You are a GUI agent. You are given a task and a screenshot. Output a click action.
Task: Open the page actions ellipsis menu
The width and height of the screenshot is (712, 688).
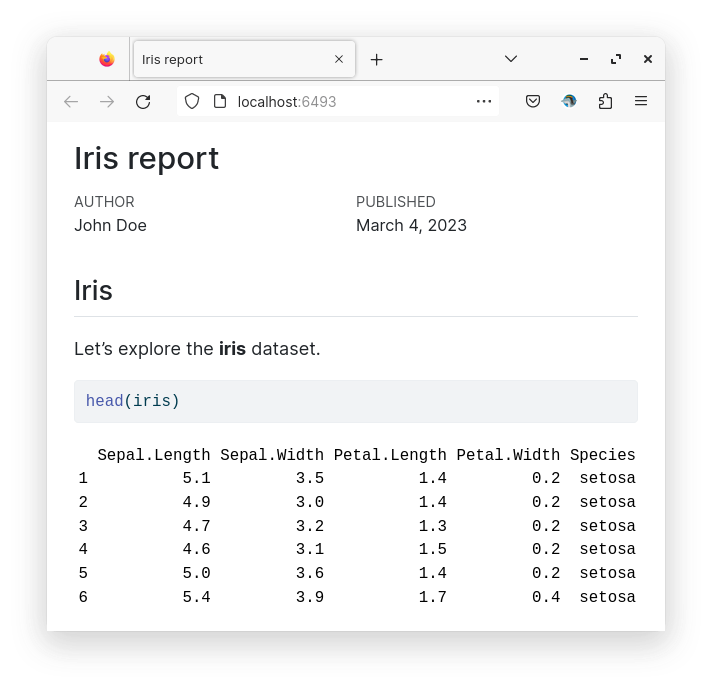click(484, 102)
